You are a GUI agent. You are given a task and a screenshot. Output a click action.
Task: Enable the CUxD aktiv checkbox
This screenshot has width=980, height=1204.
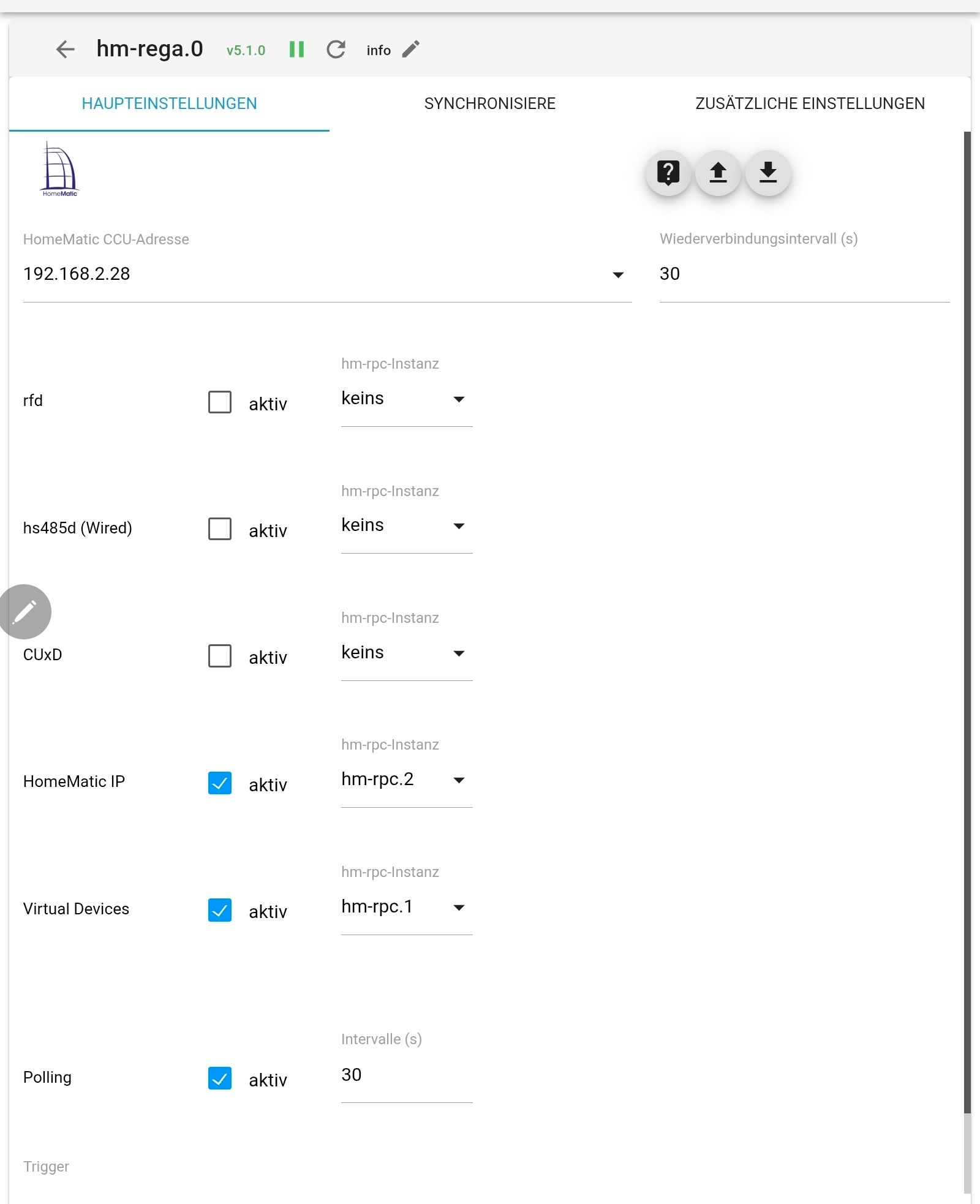point(220,656)
